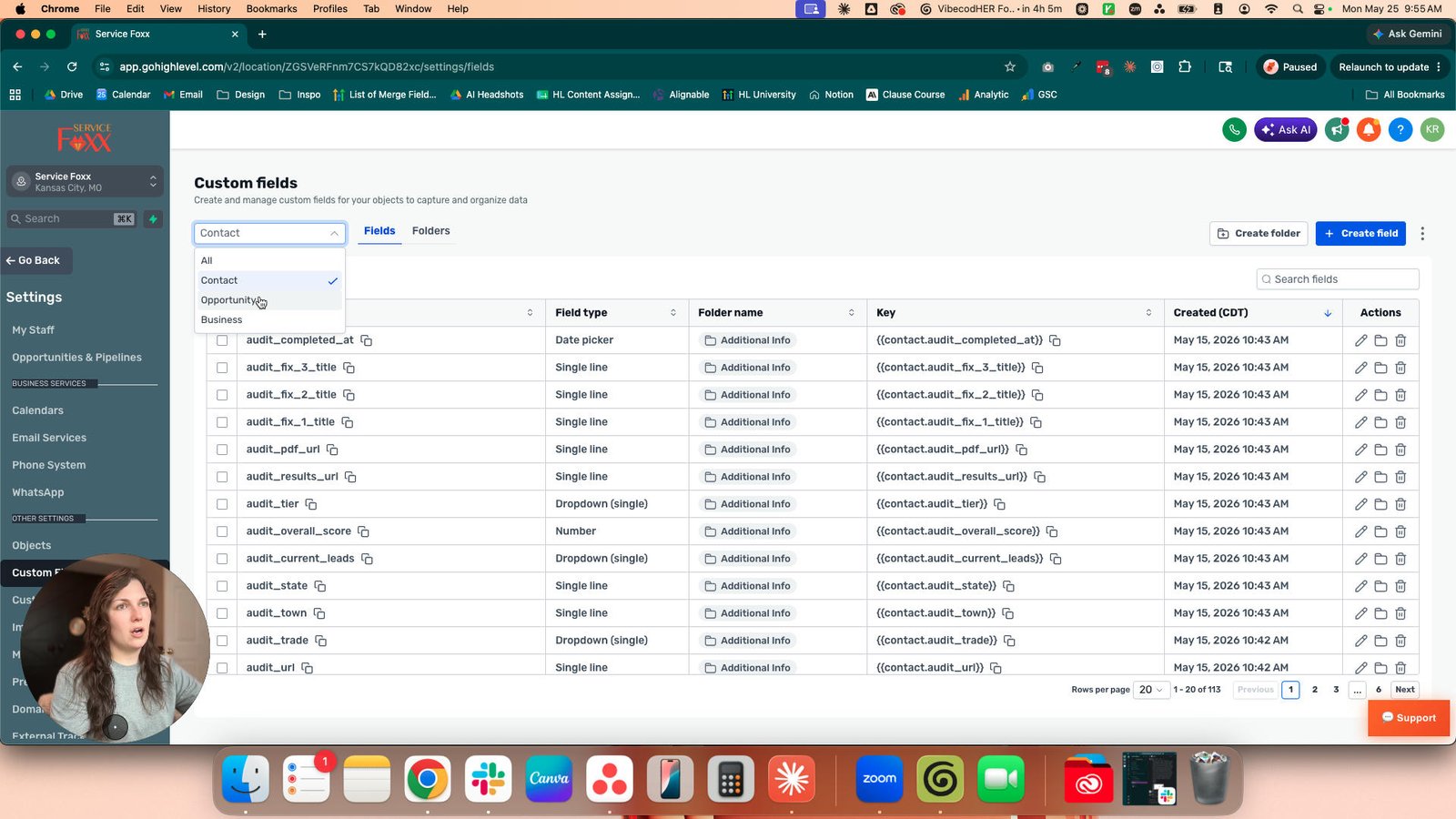This screenshot has width=1456, height=819.
Task: Collapse the Contact object filter dropdown
Action: 269,233
